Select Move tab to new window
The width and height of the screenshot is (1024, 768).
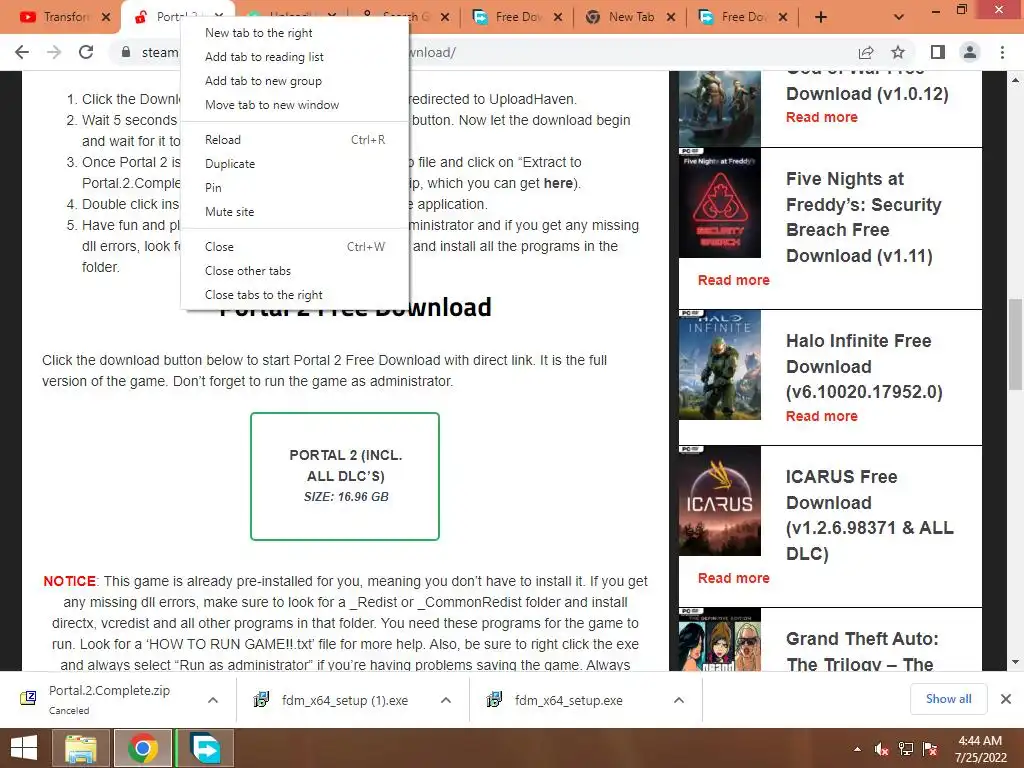click(x=295, y=105)
